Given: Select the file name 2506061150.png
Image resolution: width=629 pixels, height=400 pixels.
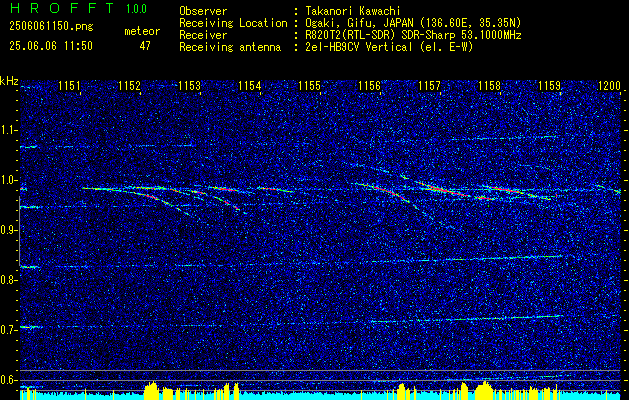Looking at the screenshot, I should (51, 26).
